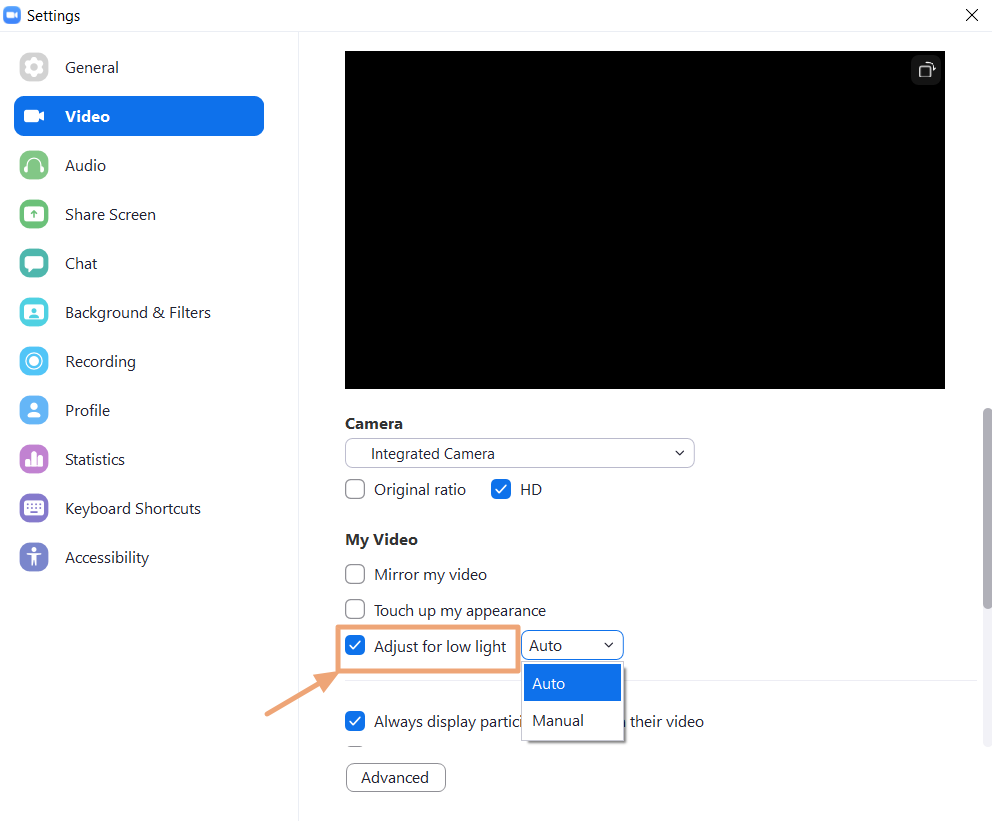Open the Profile settings tab

point(33,410)
